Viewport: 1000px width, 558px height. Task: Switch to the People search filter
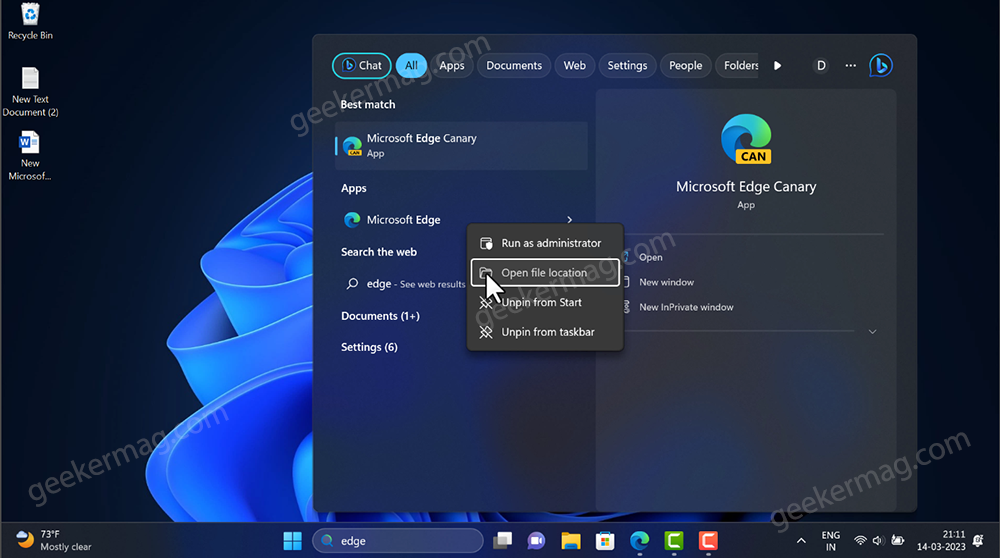click(686, 66)
